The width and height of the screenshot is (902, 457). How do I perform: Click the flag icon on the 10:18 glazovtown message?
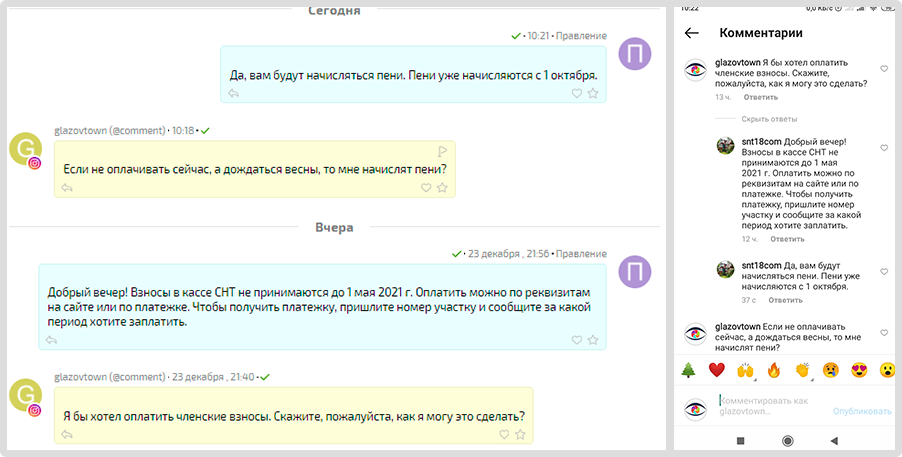tap(440, 150)
